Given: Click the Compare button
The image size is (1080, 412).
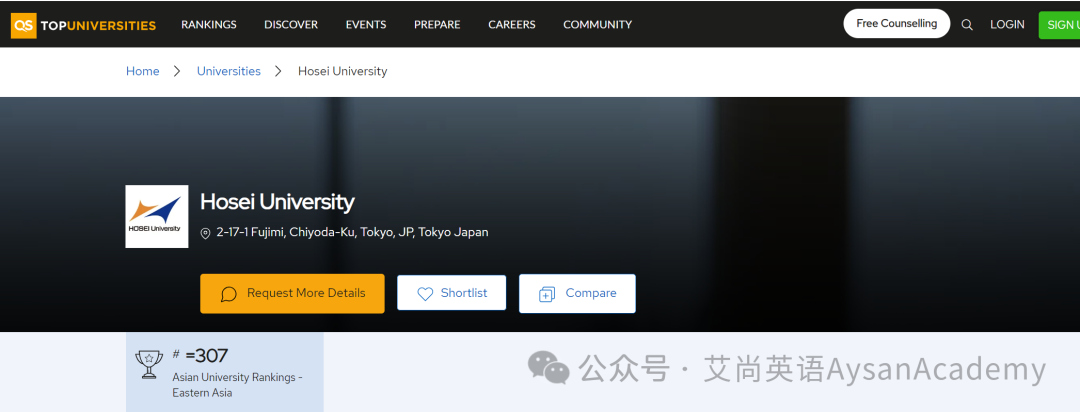Looking at the screenshot, I should coord(577,293).
